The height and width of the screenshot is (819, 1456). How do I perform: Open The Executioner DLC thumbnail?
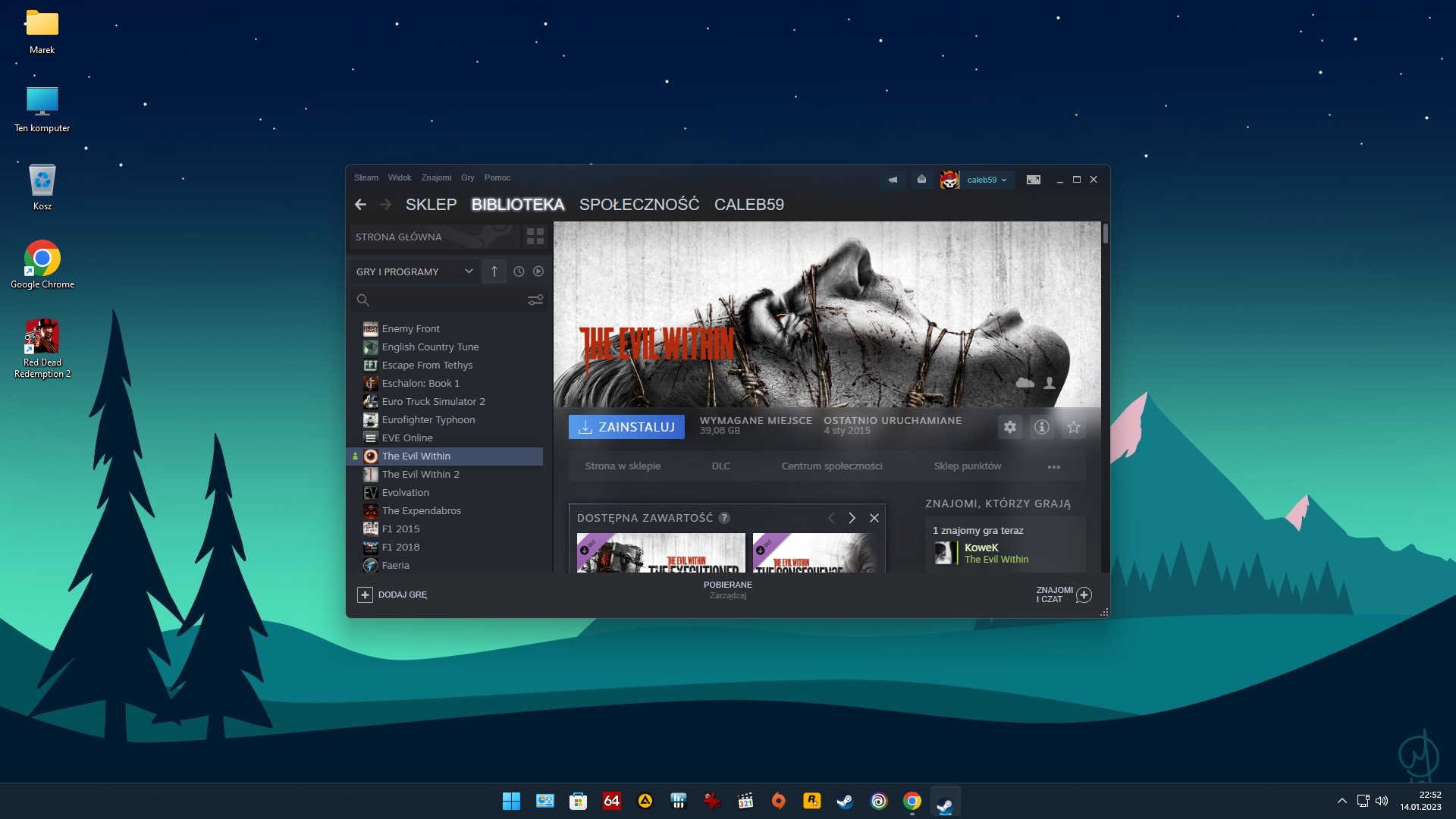[x=661, y=553]
